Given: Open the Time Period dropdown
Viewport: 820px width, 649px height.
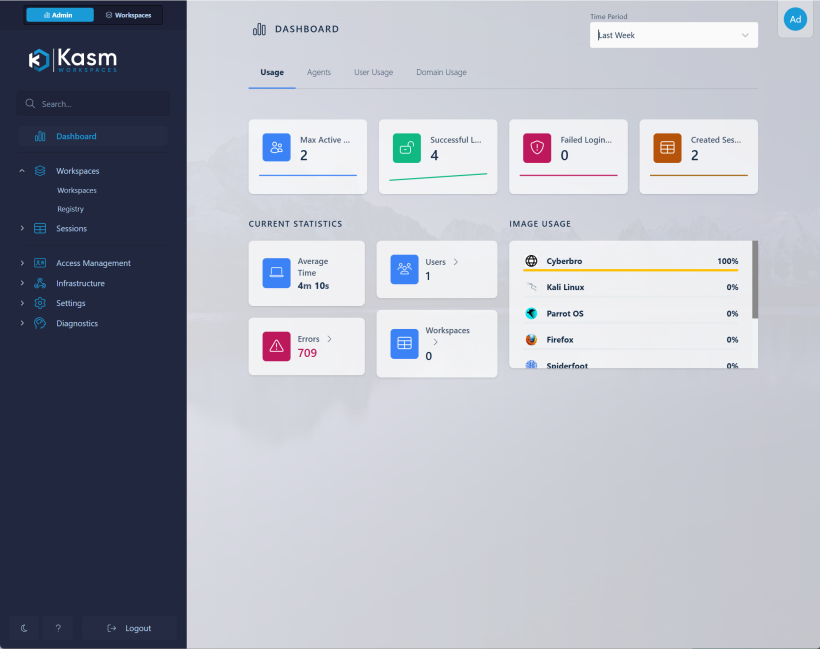Looking at the screenshot, I should pos(673,34).
